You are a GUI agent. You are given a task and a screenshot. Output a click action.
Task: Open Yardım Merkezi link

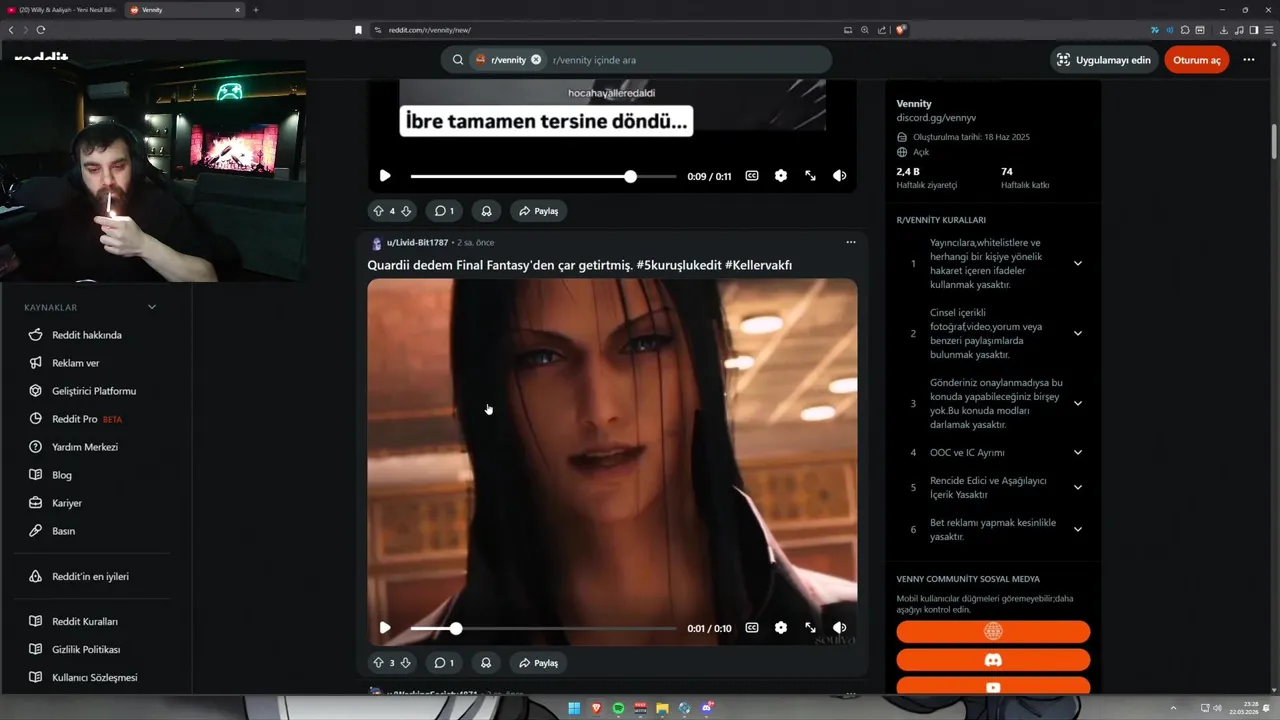pyautogui.click(x=85, y=447)
